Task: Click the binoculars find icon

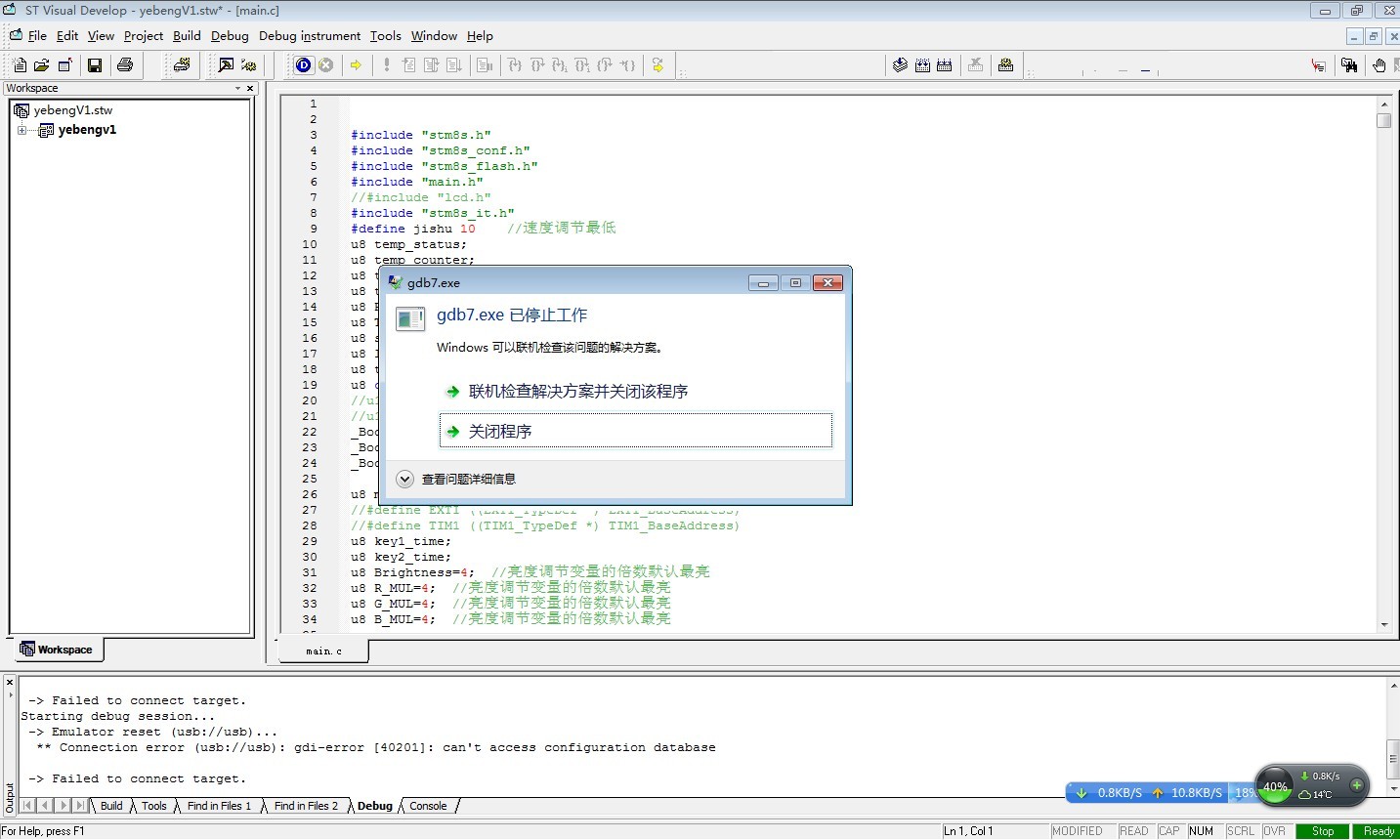Action: (1349, 65)
